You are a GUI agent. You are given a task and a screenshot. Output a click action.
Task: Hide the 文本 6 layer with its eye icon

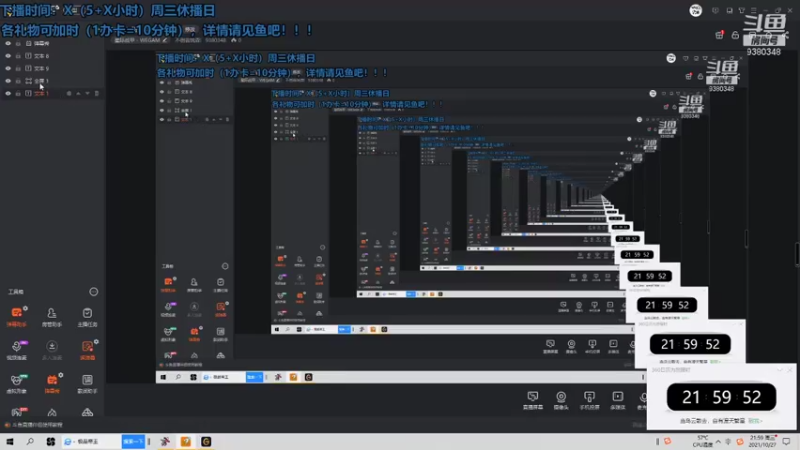pos(8,56)
